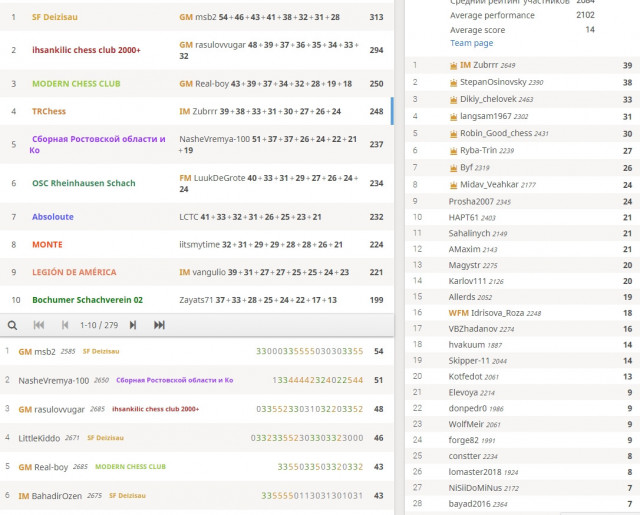640x515 pixels.
Task: Click crown icon beside Robin_Good_chess
Action: 453,134
